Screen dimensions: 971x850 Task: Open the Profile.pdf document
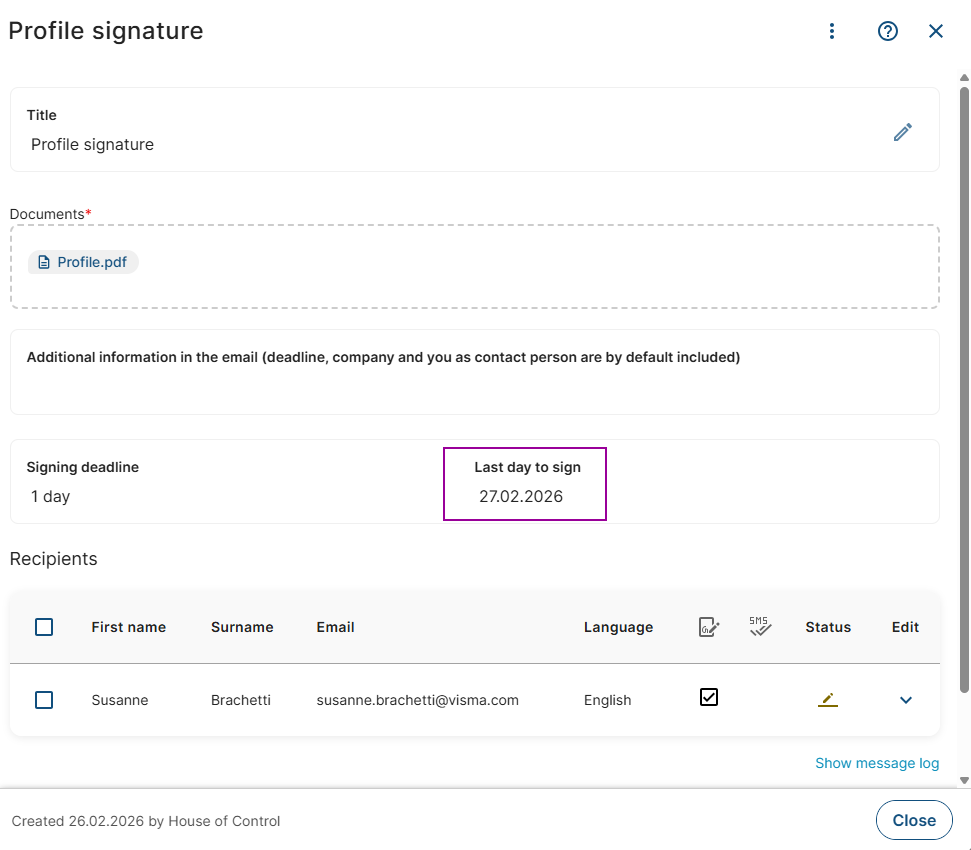click(x=91, y=262)
